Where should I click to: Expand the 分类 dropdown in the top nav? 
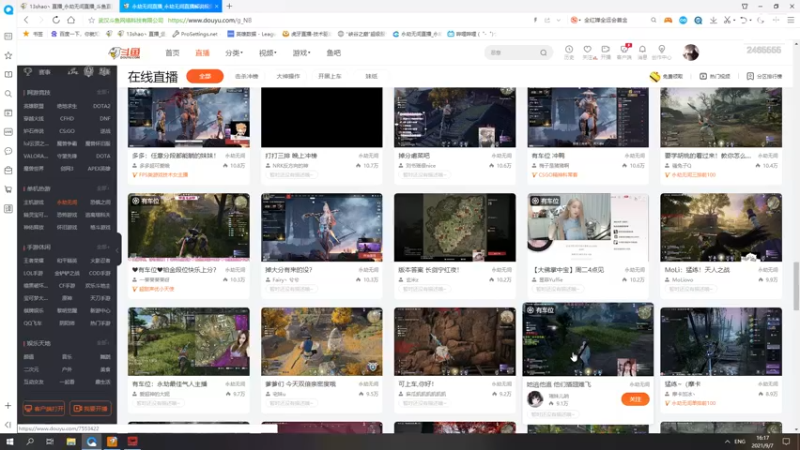pyautogui.click(x=234, y=53)
